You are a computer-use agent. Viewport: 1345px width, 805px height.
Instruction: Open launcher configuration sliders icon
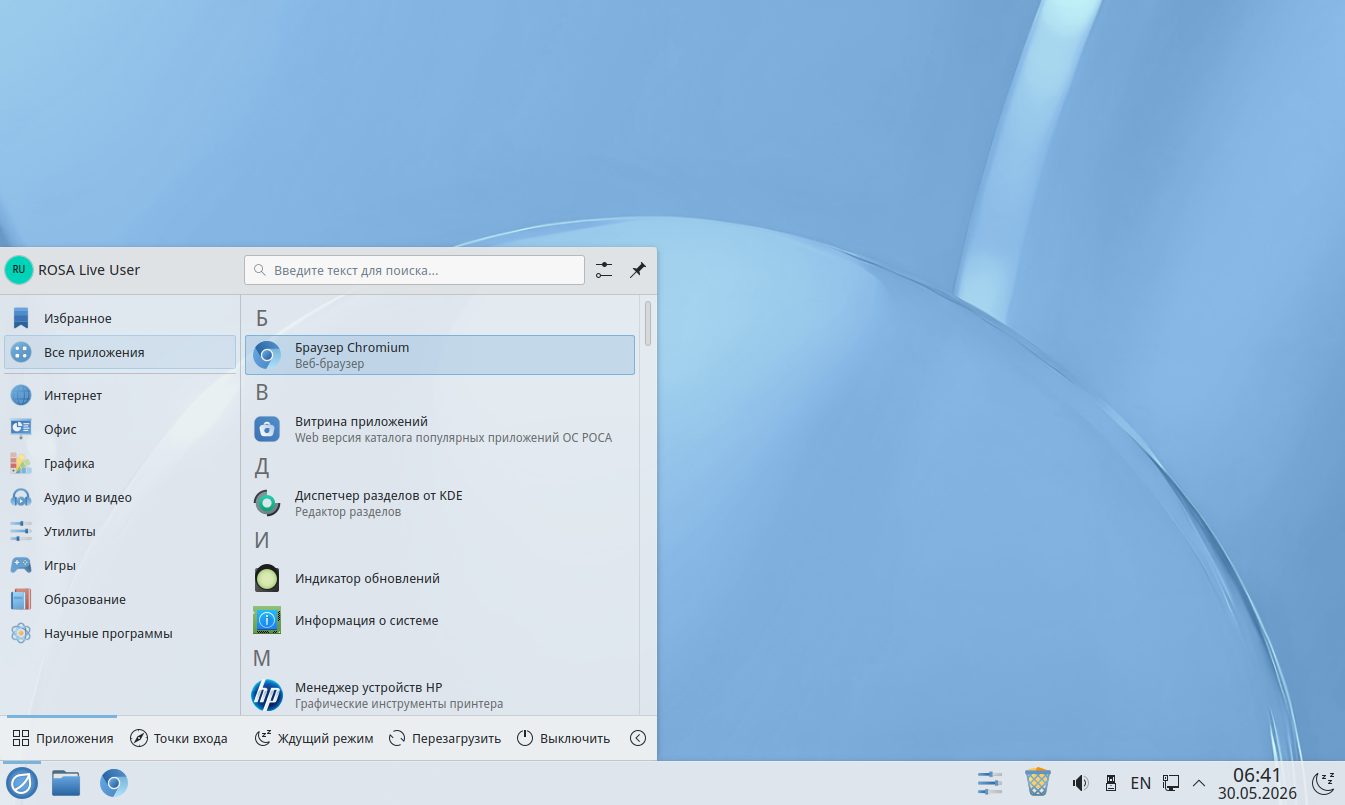[x=604, y=270]
